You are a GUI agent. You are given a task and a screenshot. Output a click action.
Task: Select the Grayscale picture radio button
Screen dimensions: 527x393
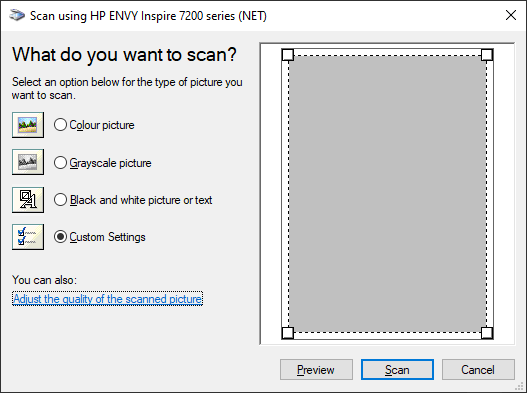click(x=60, y=163)
